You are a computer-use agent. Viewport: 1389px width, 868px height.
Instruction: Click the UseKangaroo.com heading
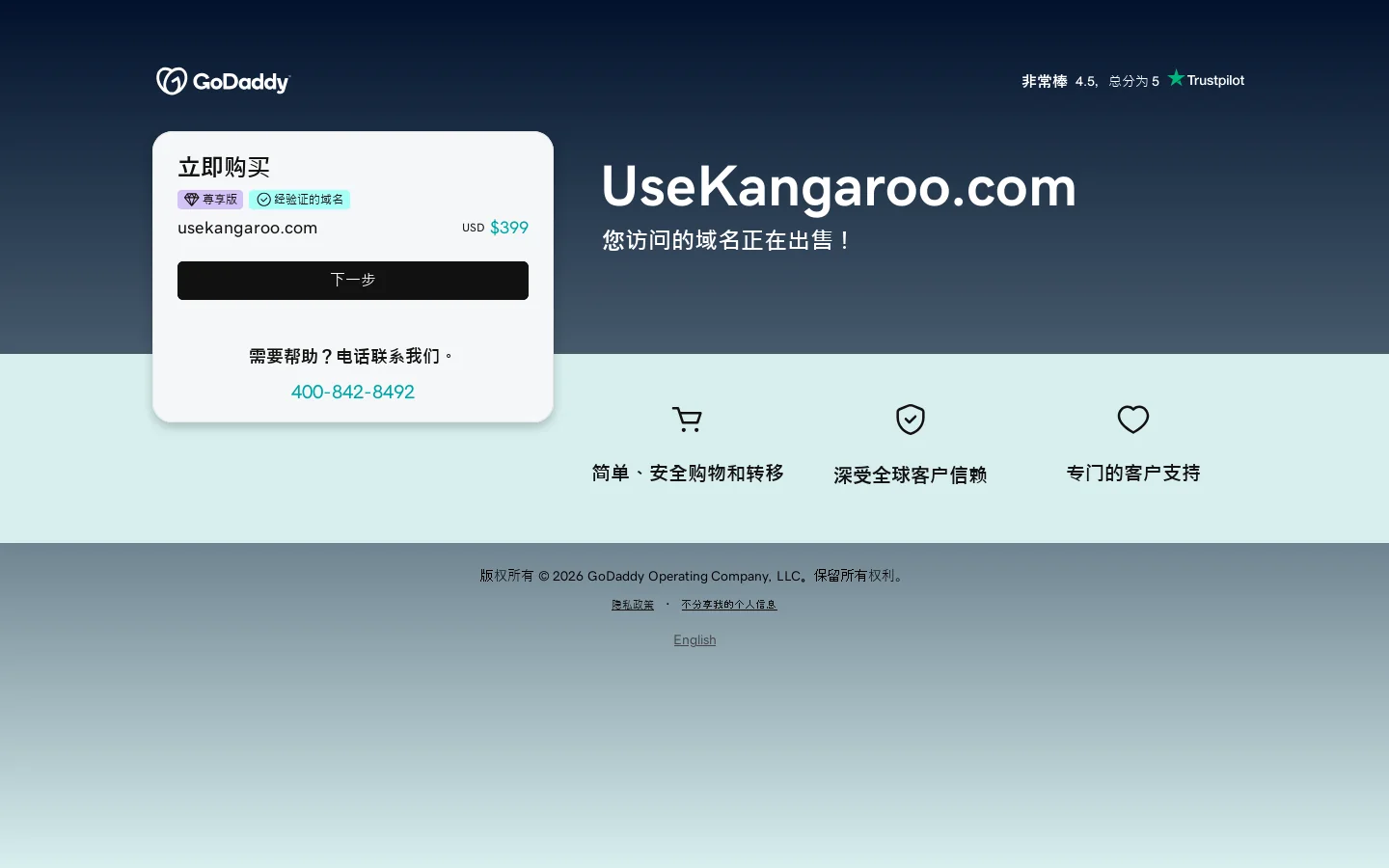tap(838, 186)
